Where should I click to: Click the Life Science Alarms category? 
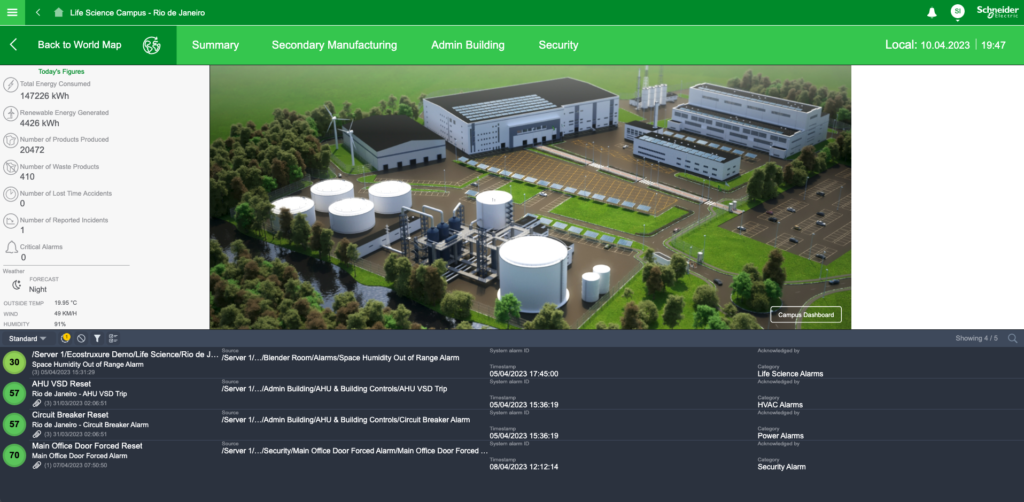[790, 374]
